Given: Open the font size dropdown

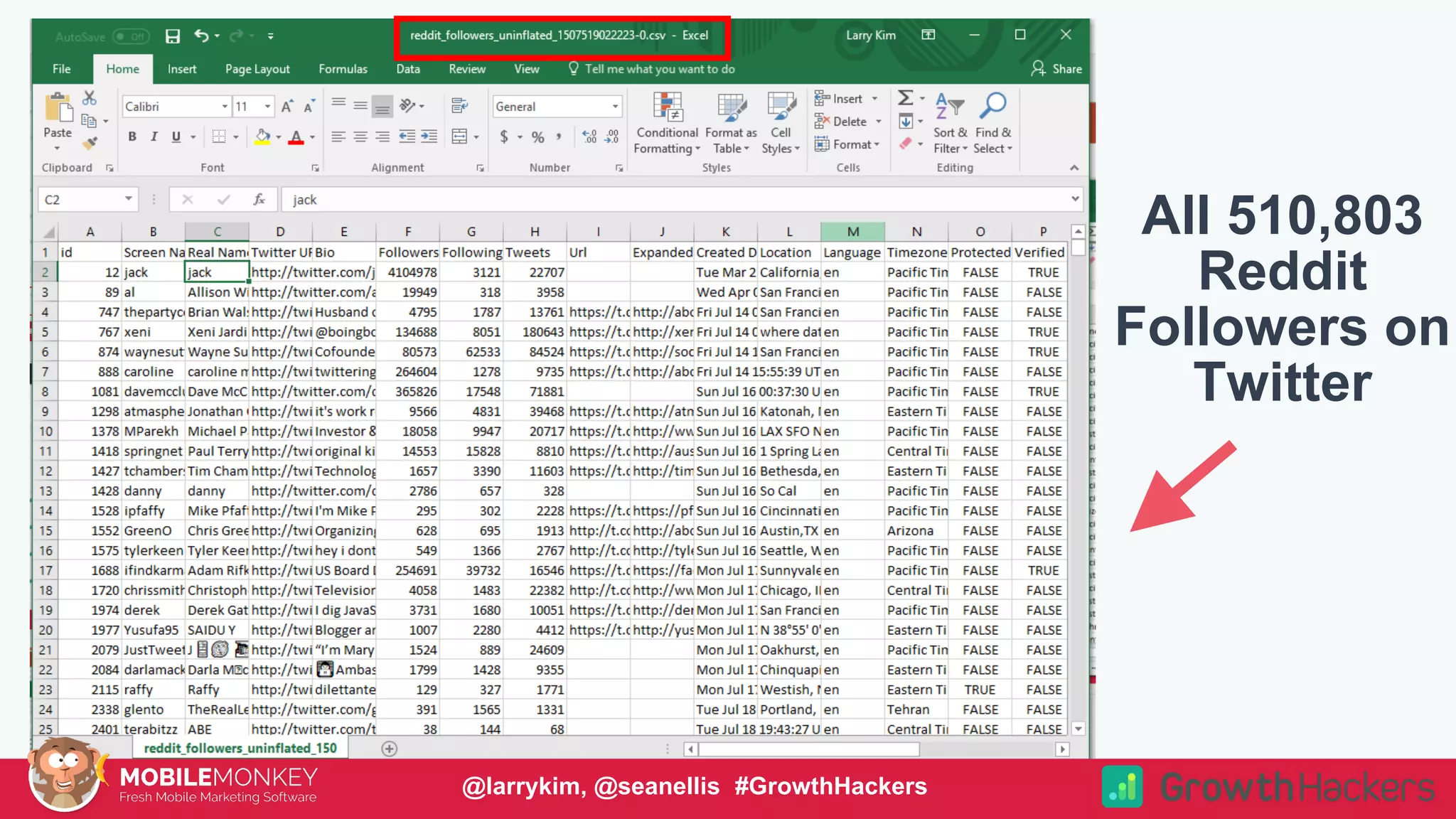Looking at the screenshot, I should 268,107.
